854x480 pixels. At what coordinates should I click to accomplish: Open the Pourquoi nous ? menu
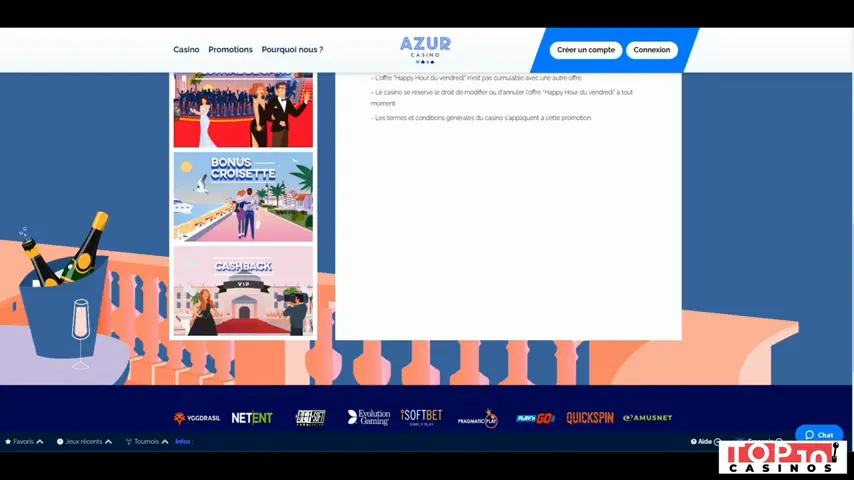click(292, 50)
